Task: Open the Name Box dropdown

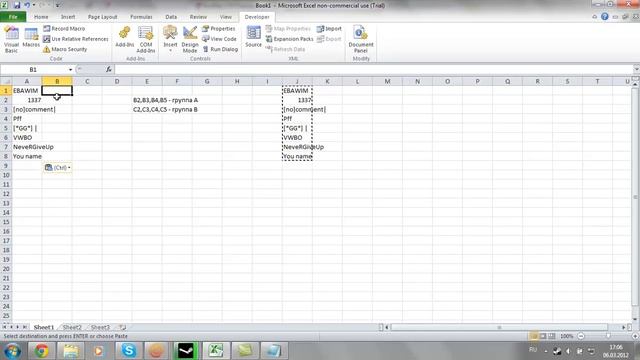Action: (x=70, y=70)
